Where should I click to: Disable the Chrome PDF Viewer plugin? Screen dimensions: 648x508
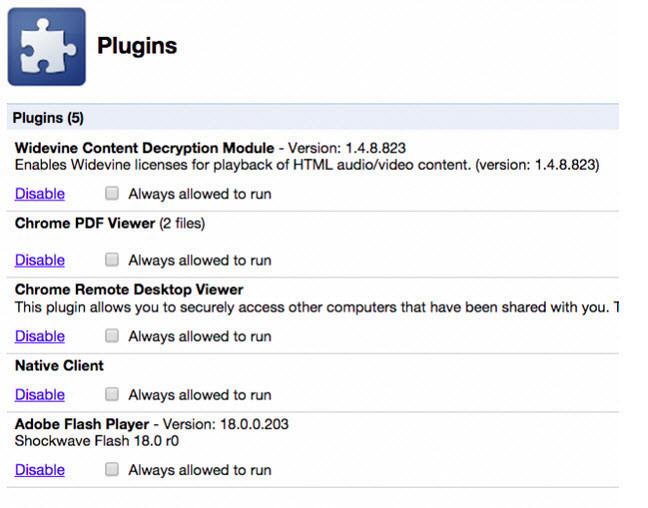[40, 260]
